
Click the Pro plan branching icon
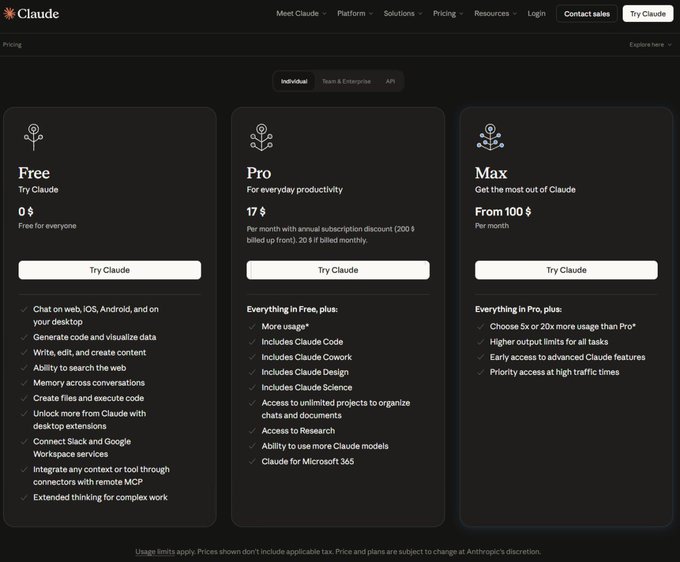262,137
